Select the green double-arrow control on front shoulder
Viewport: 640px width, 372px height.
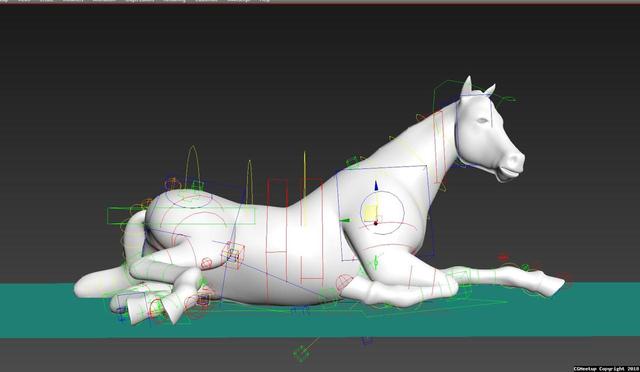click(x=376, y=262)
